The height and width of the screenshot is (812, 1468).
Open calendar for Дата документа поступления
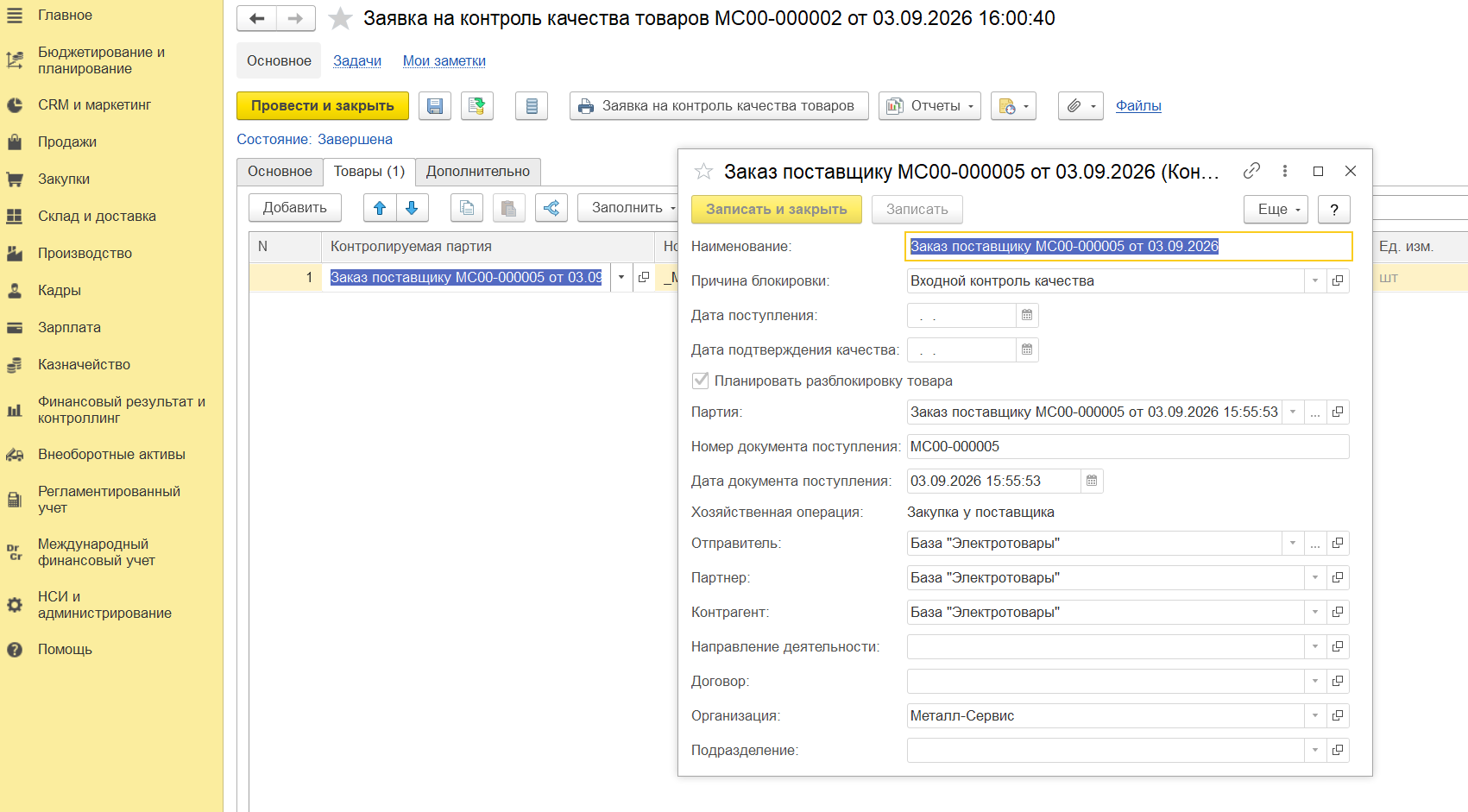[1092, 481]
